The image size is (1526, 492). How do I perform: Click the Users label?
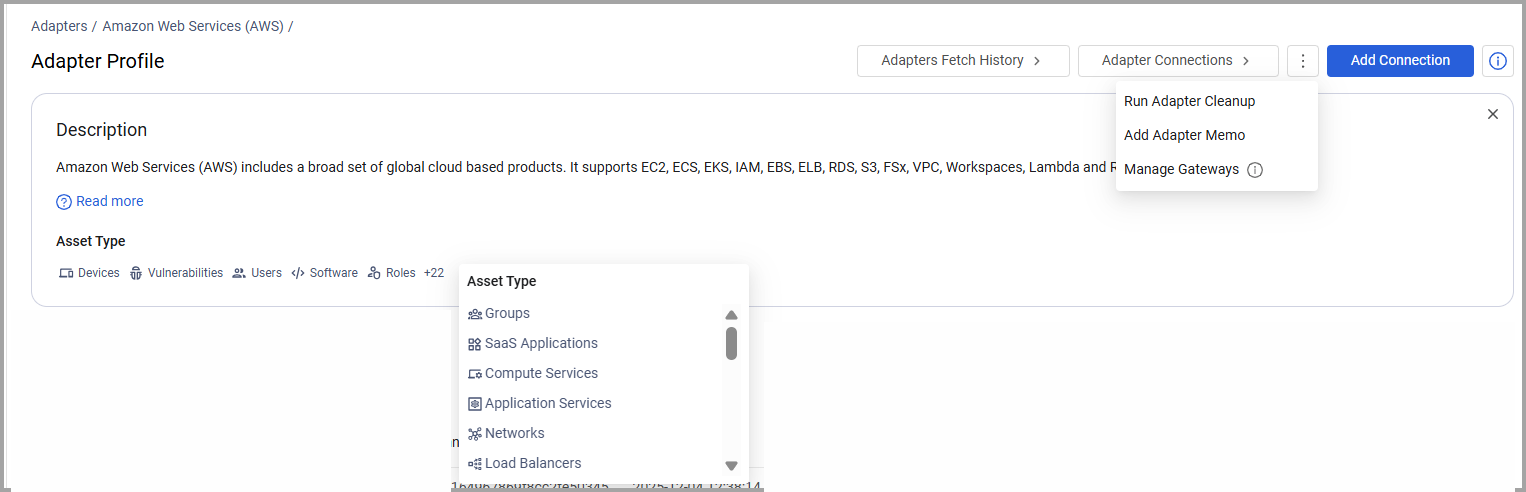(266, 273)
